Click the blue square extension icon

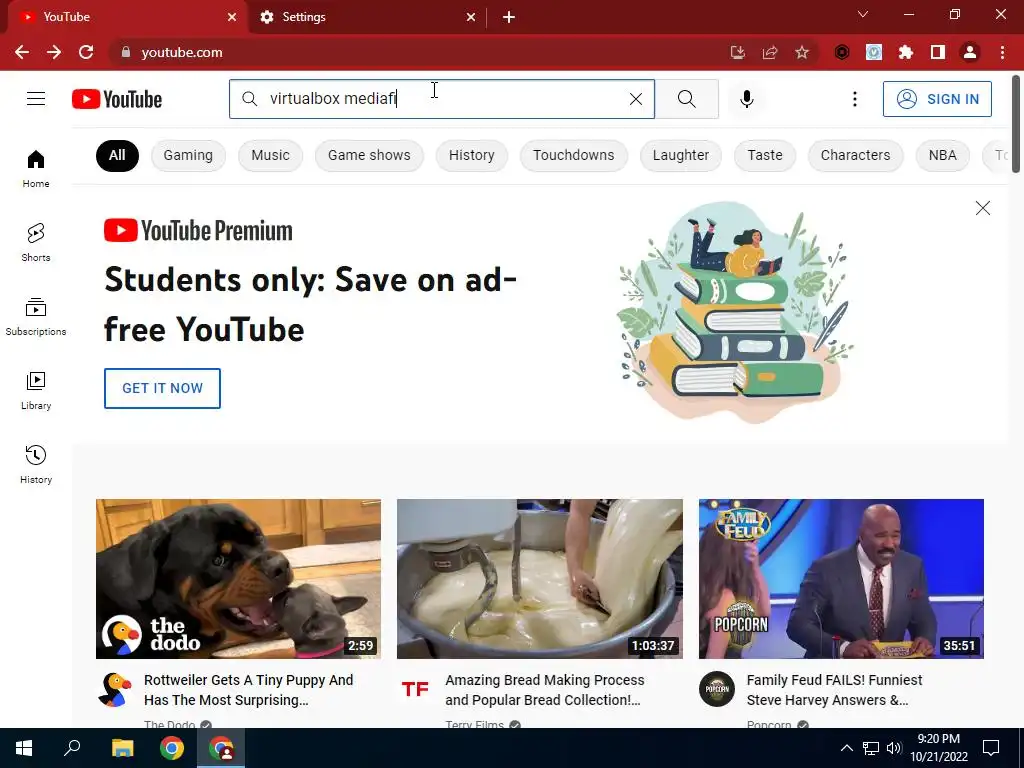coord(874,52)
